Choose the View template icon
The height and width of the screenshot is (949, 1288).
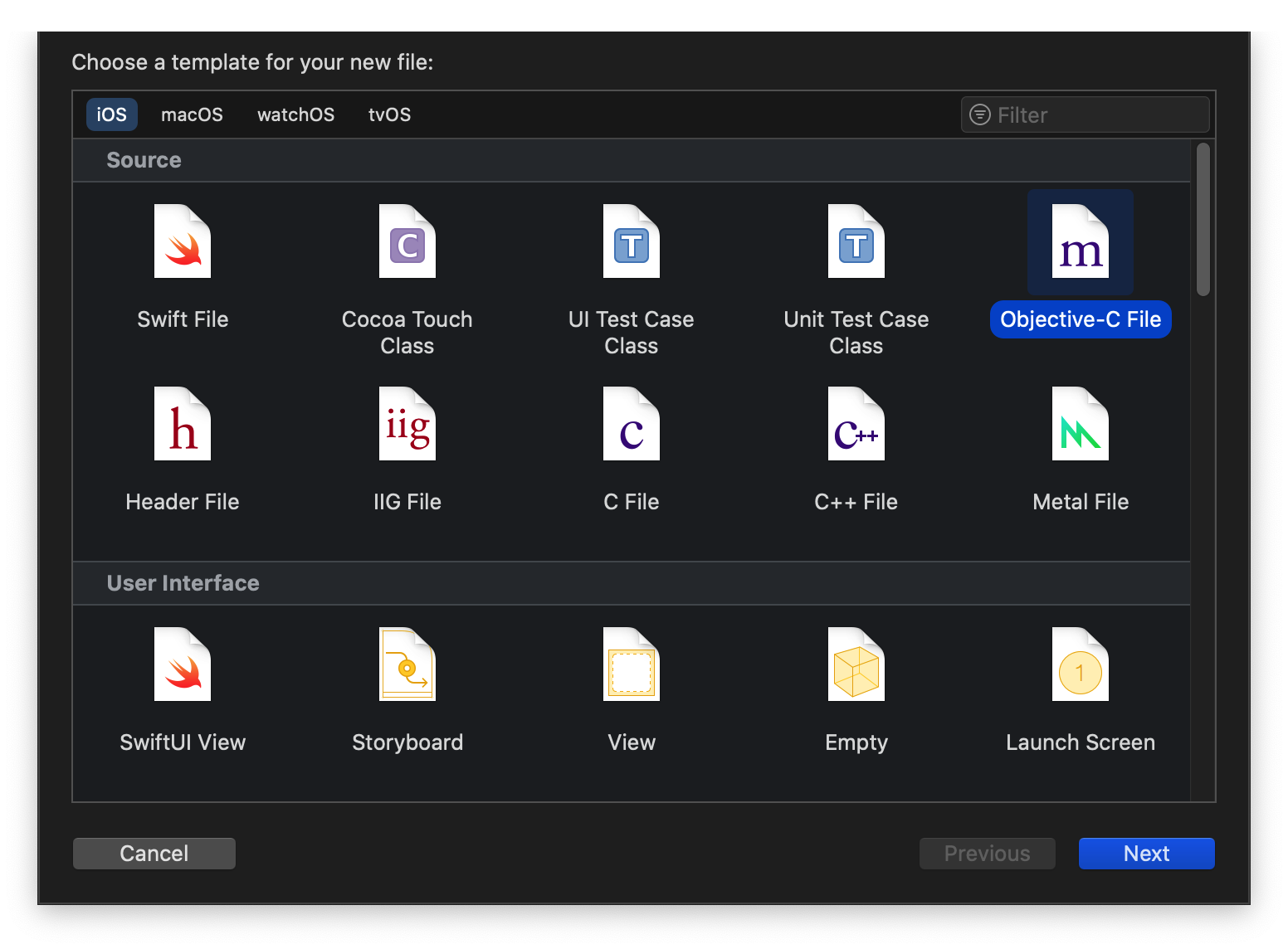click(632, 664)
